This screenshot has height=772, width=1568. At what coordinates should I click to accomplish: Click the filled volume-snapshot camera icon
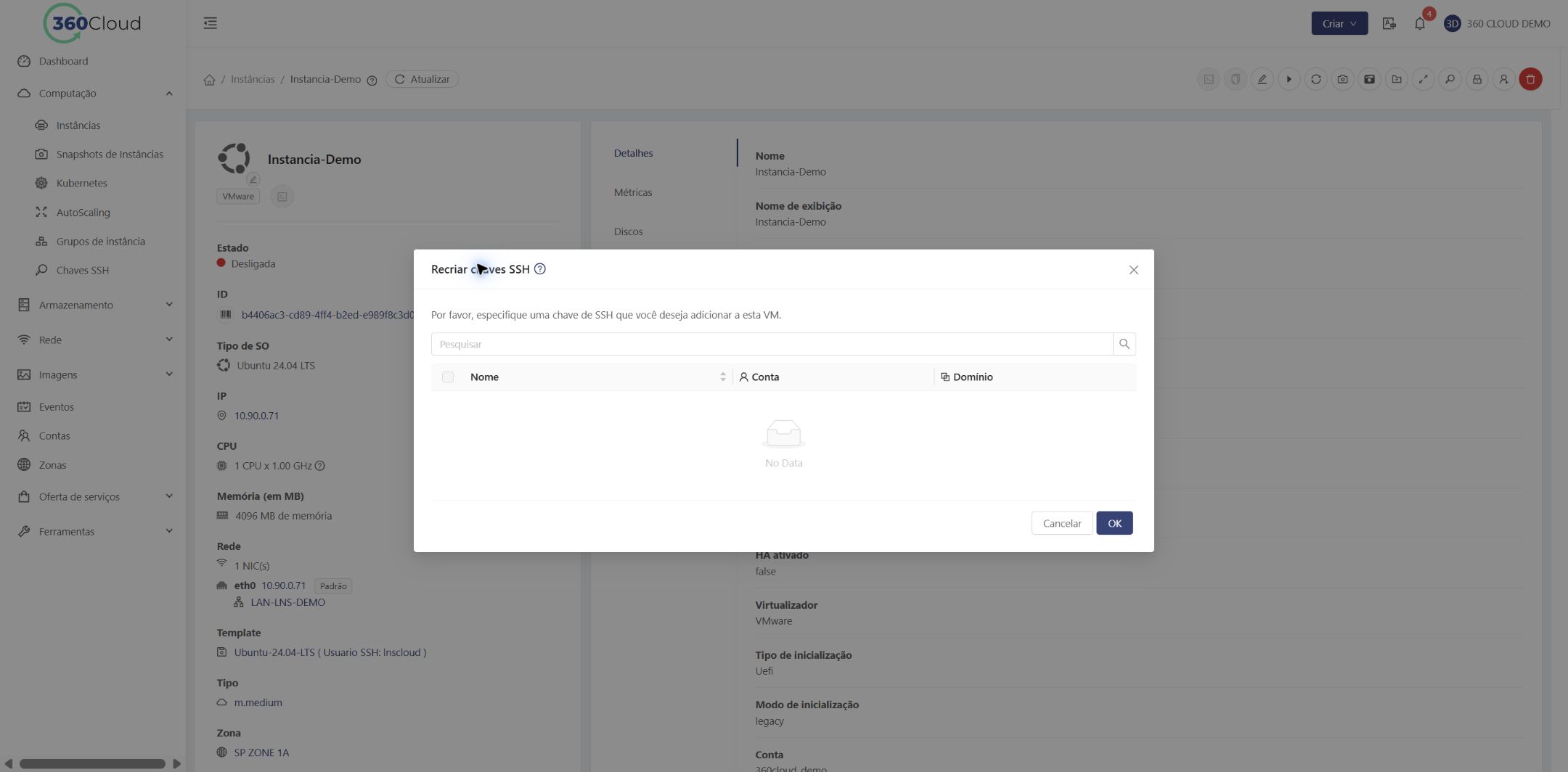pyautogui.click(x=1369, y=79)
